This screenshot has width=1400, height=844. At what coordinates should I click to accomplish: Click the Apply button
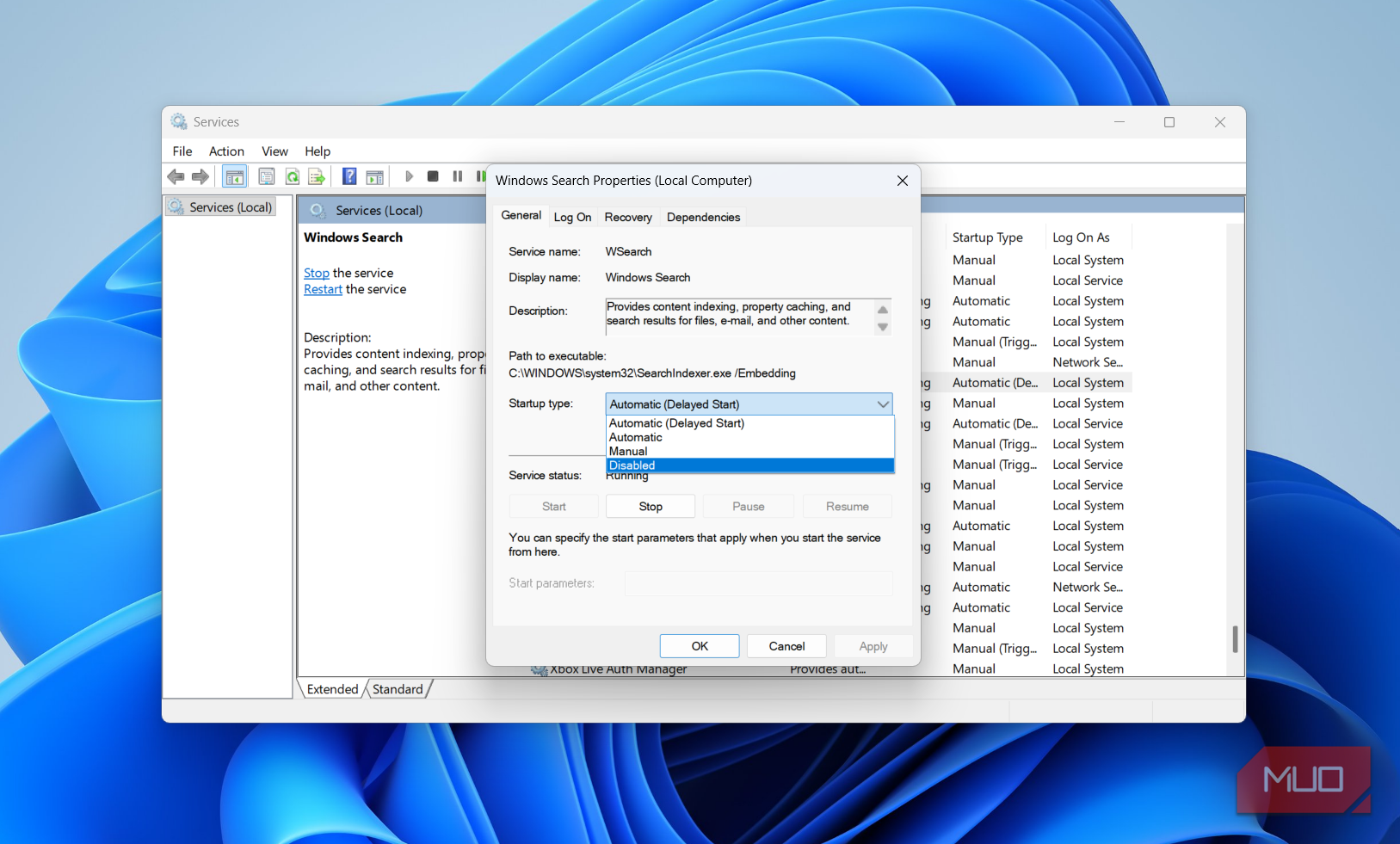(873, 646)
